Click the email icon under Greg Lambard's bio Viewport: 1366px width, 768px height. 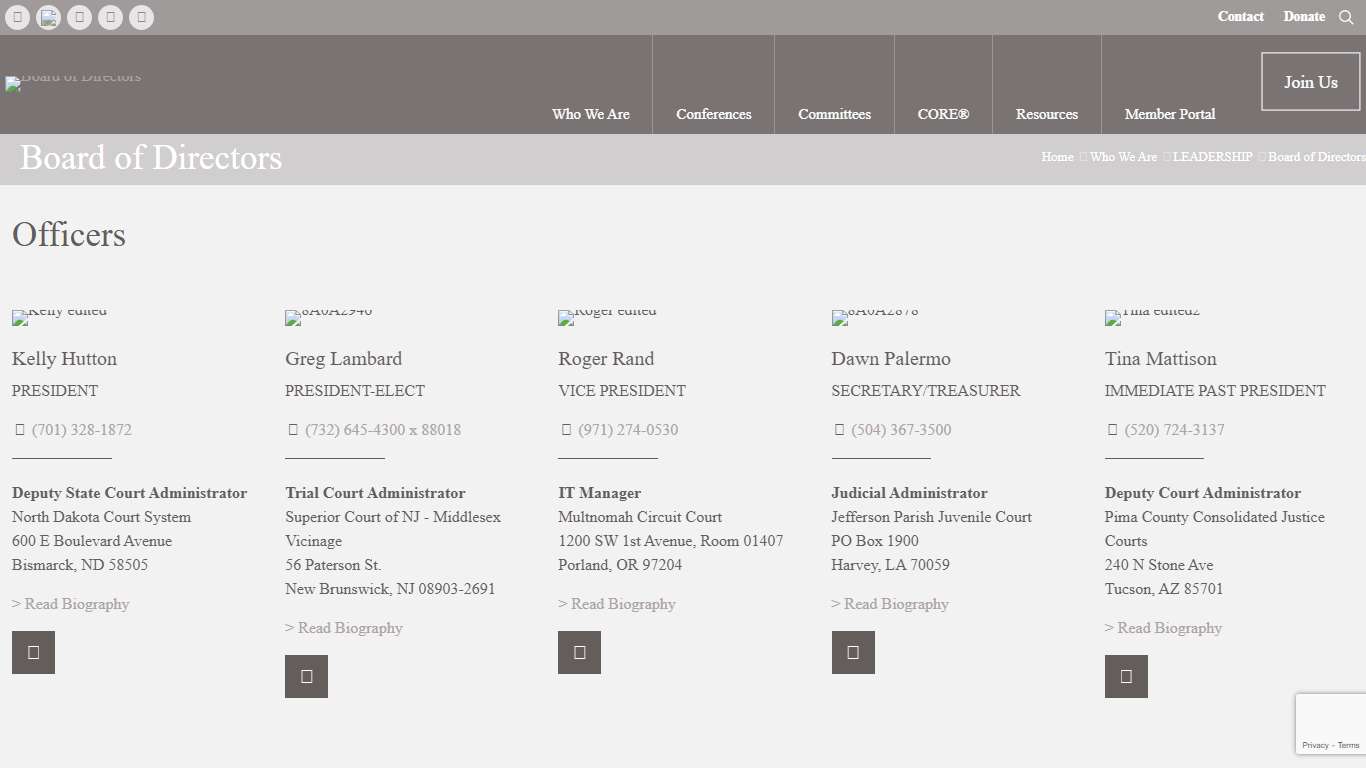click(306, 676)
